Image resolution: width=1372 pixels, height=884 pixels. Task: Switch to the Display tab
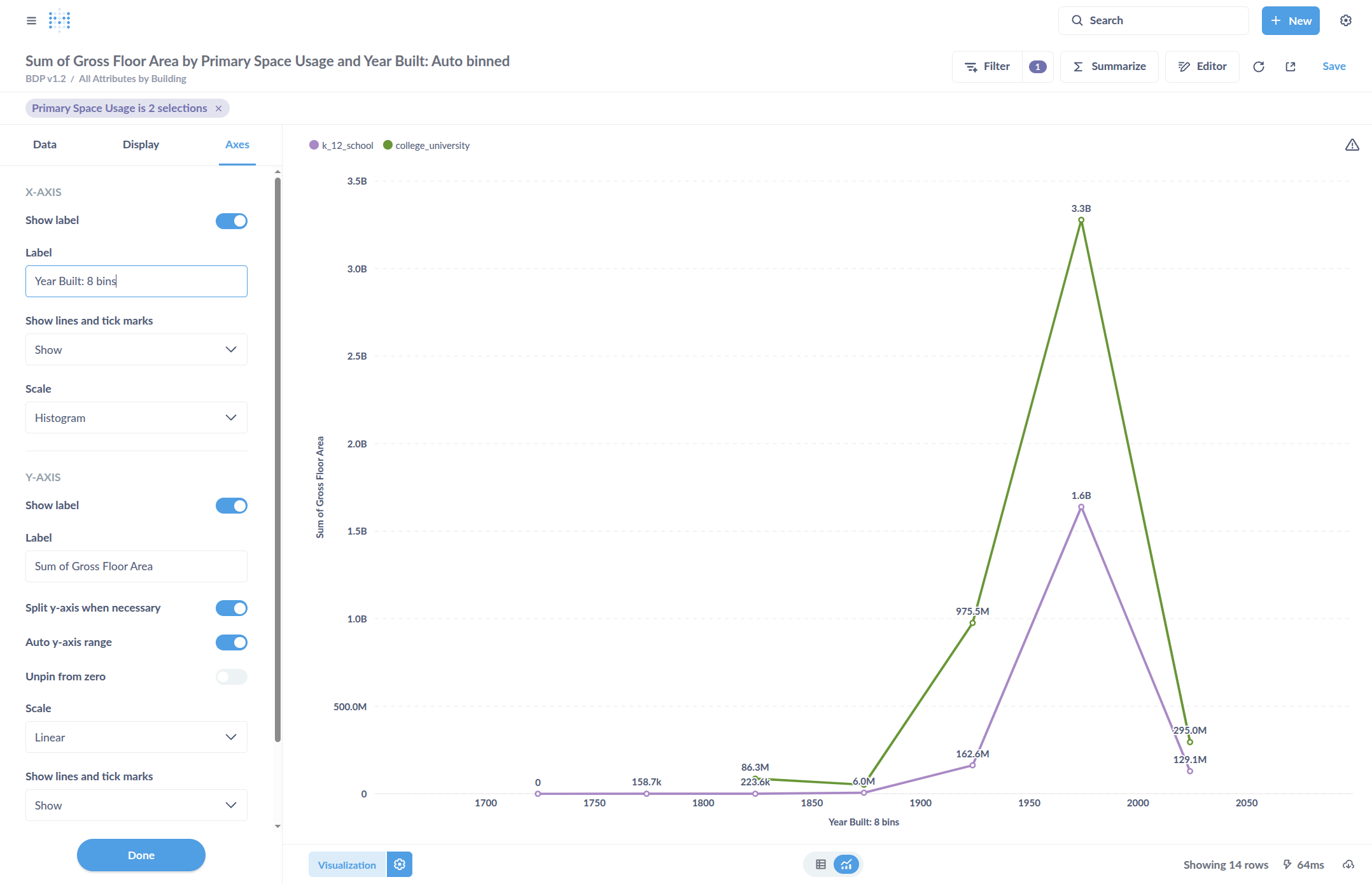coord(141,144)
